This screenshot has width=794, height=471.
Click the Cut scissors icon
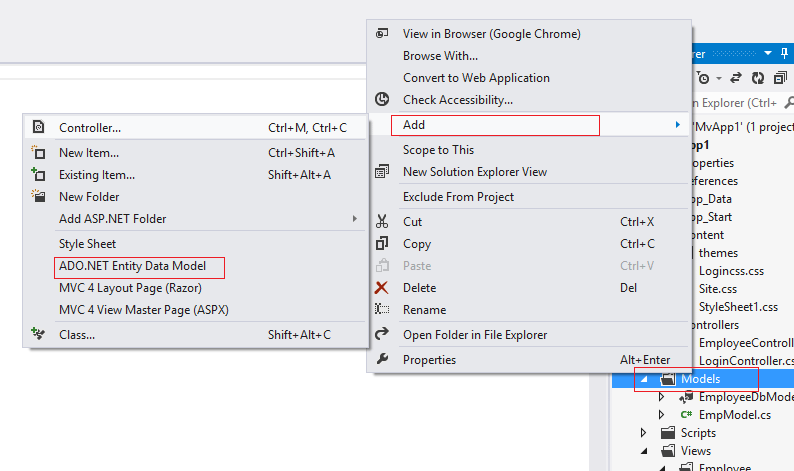click(x=381, y=222)
